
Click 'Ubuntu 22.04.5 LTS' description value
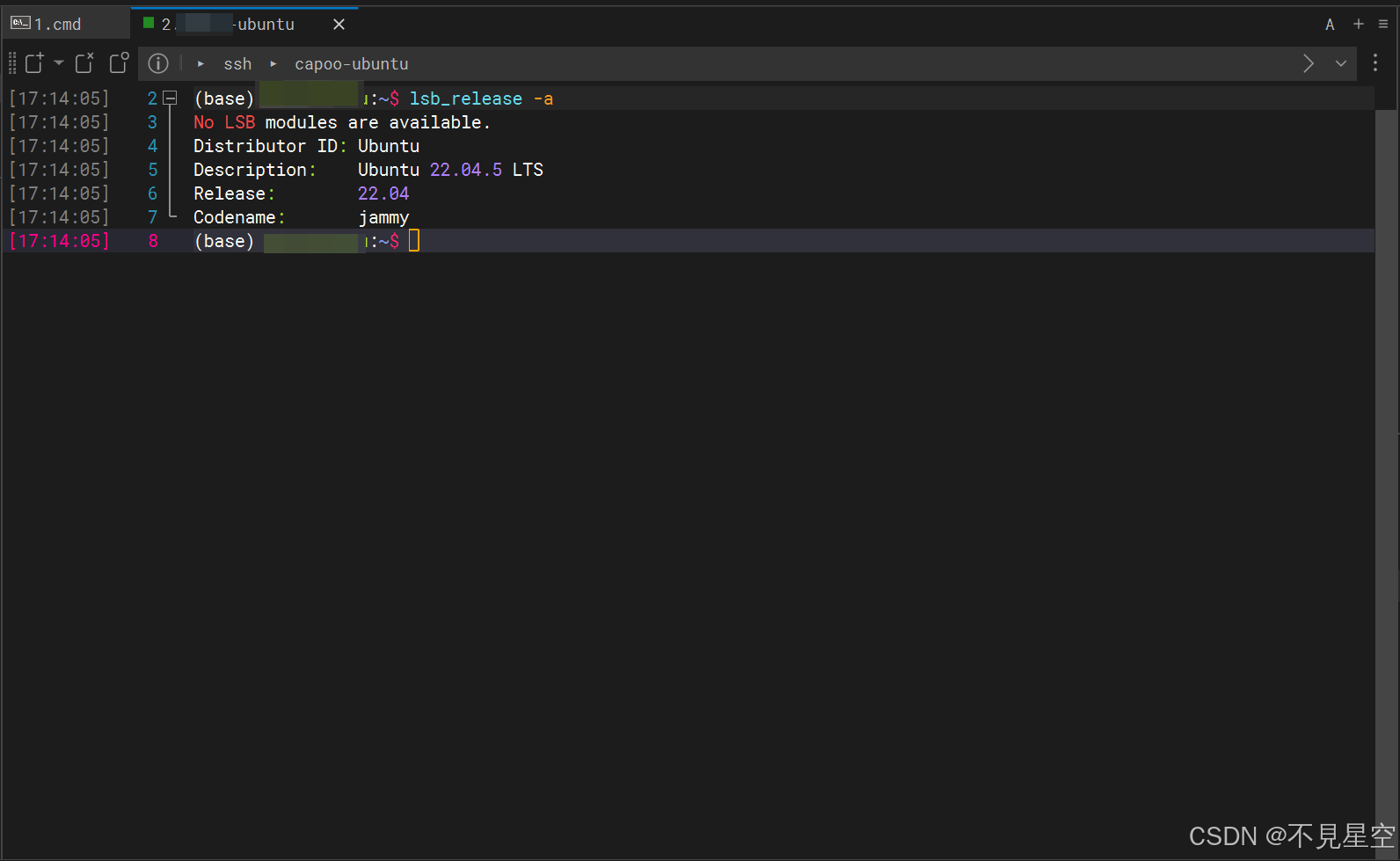(x=450, y=170)
